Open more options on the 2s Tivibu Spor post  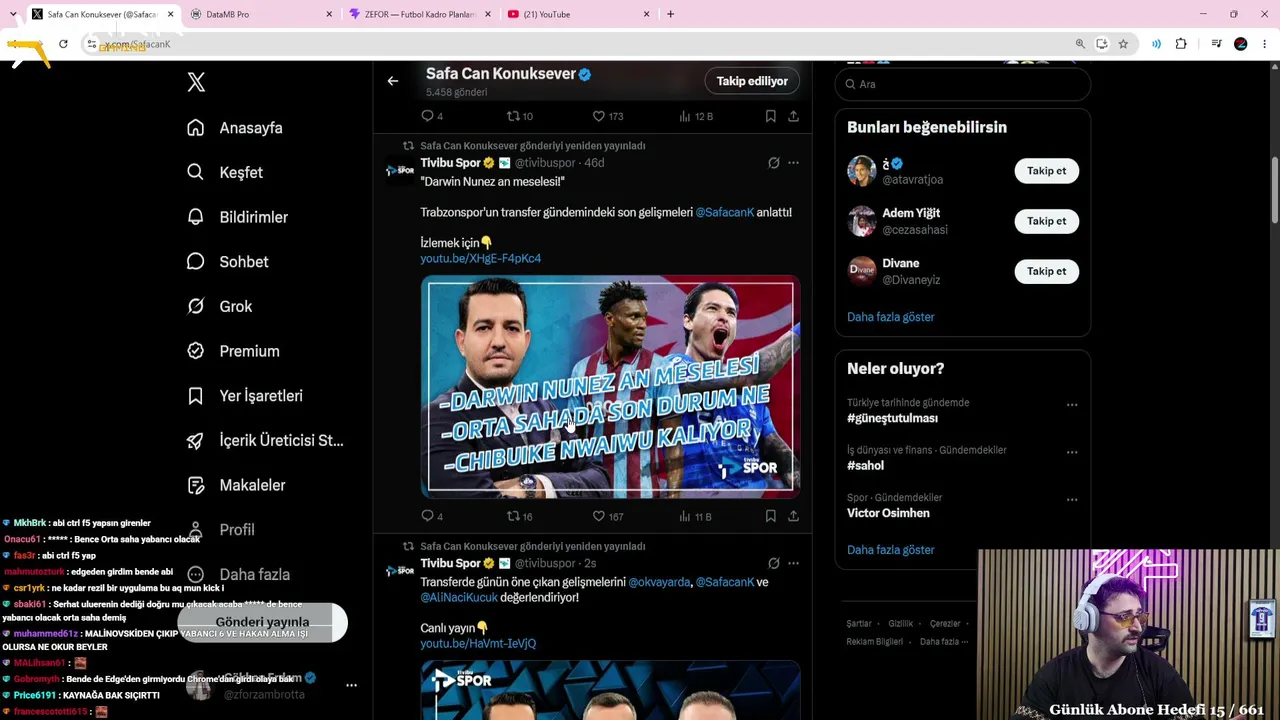pos(793,563)
